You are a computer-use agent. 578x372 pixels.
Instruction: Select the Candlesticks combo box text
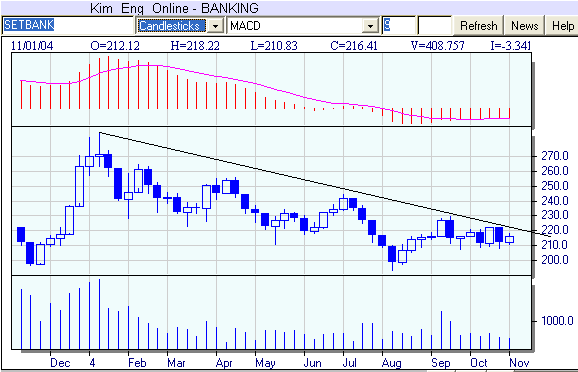171,26
